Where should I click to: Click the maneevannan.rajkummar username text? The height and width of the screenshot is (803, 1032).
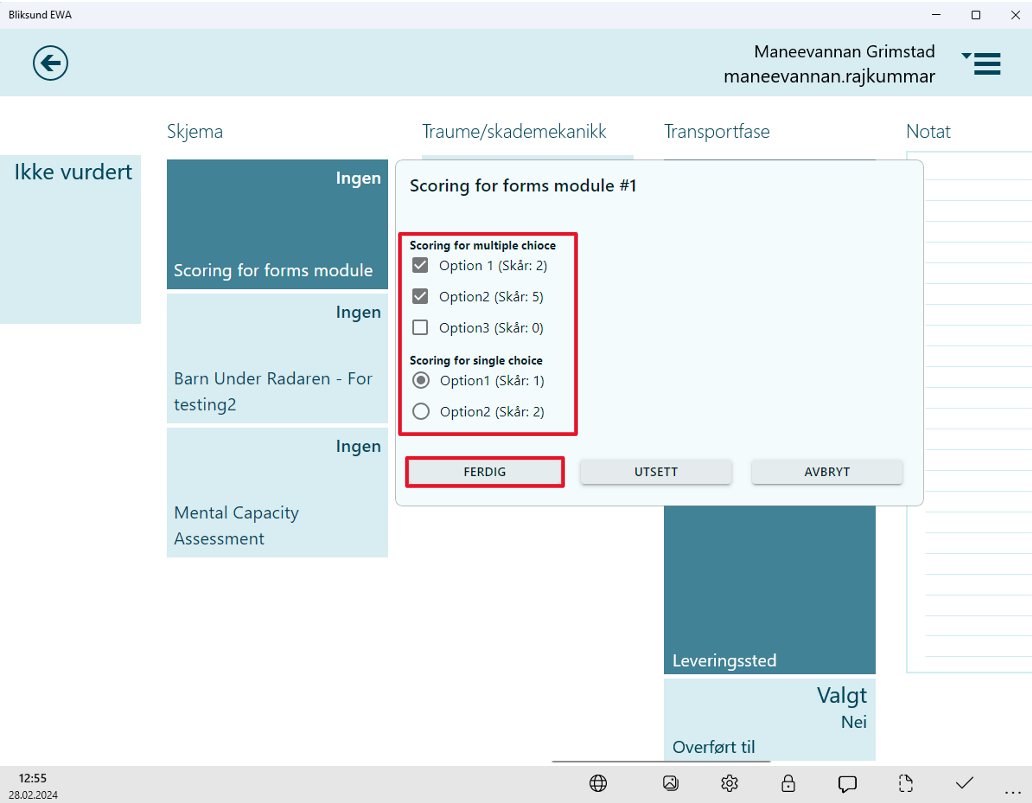coord(829,76)
